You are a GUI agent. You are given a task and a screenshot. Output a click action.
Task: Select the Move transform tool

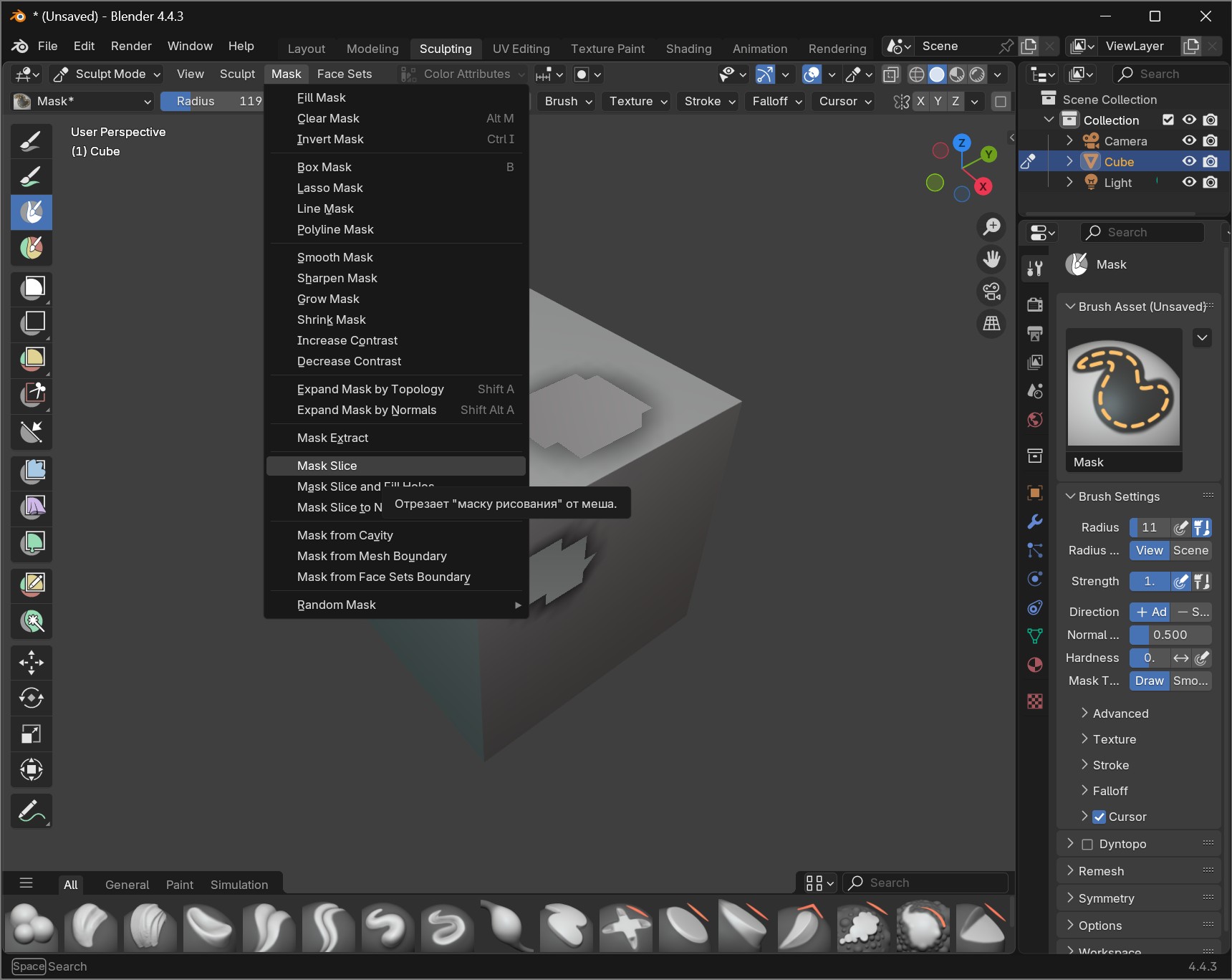[32, 662]
